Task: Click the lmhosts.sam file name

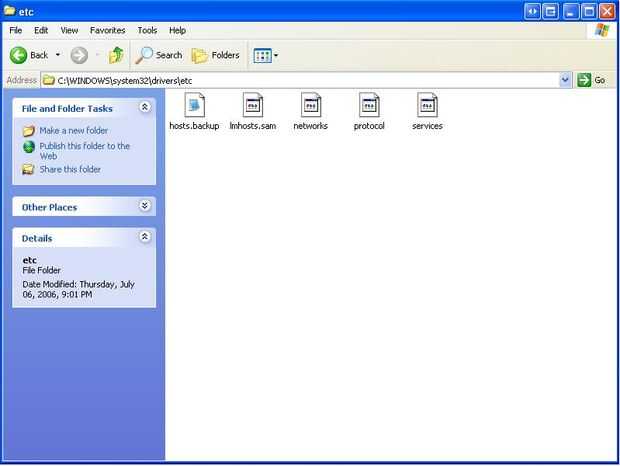Action: coord(253,126)
